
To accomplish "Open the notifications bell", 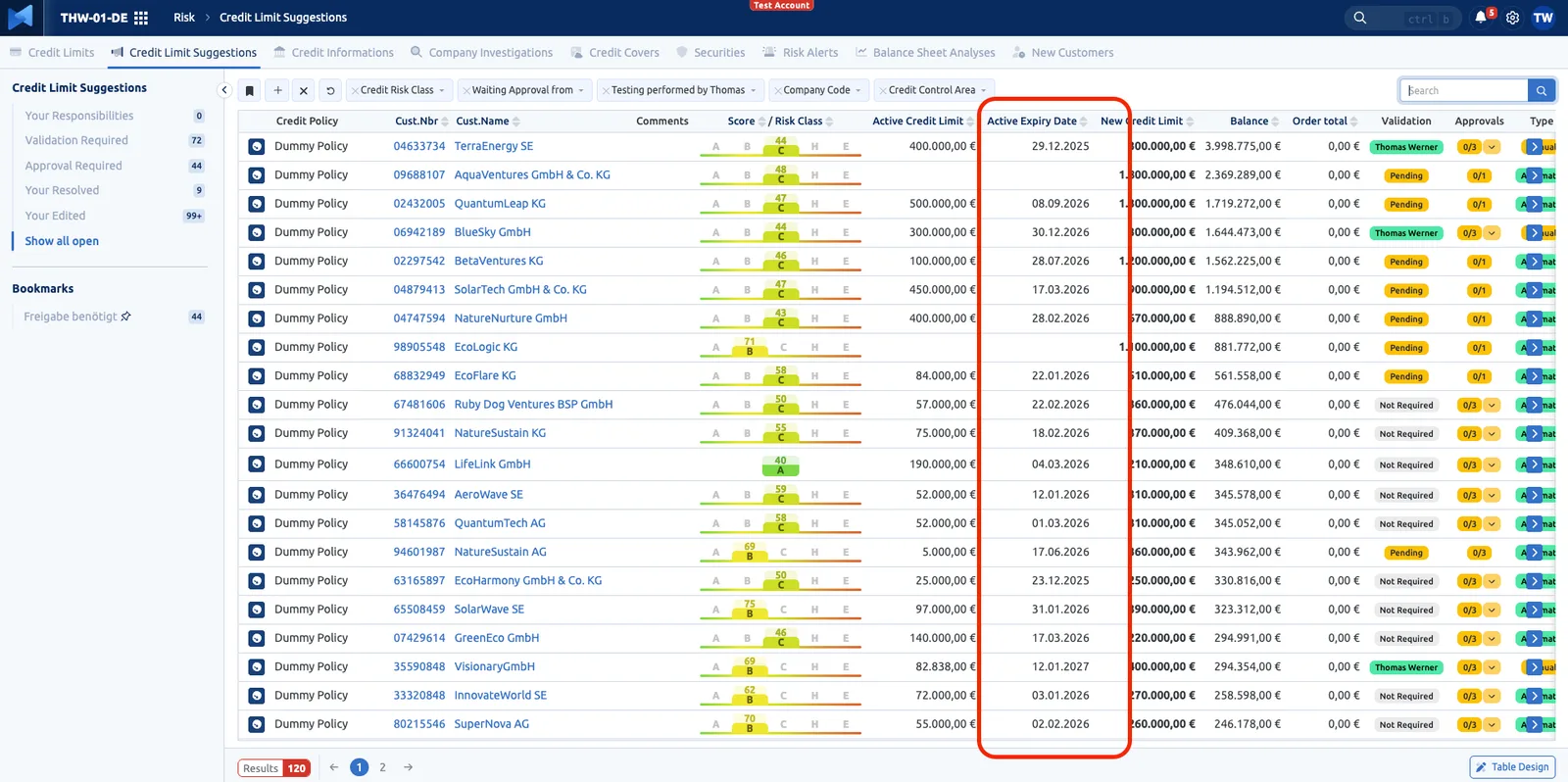I will pyautogui.click(x=1481, y=18).
